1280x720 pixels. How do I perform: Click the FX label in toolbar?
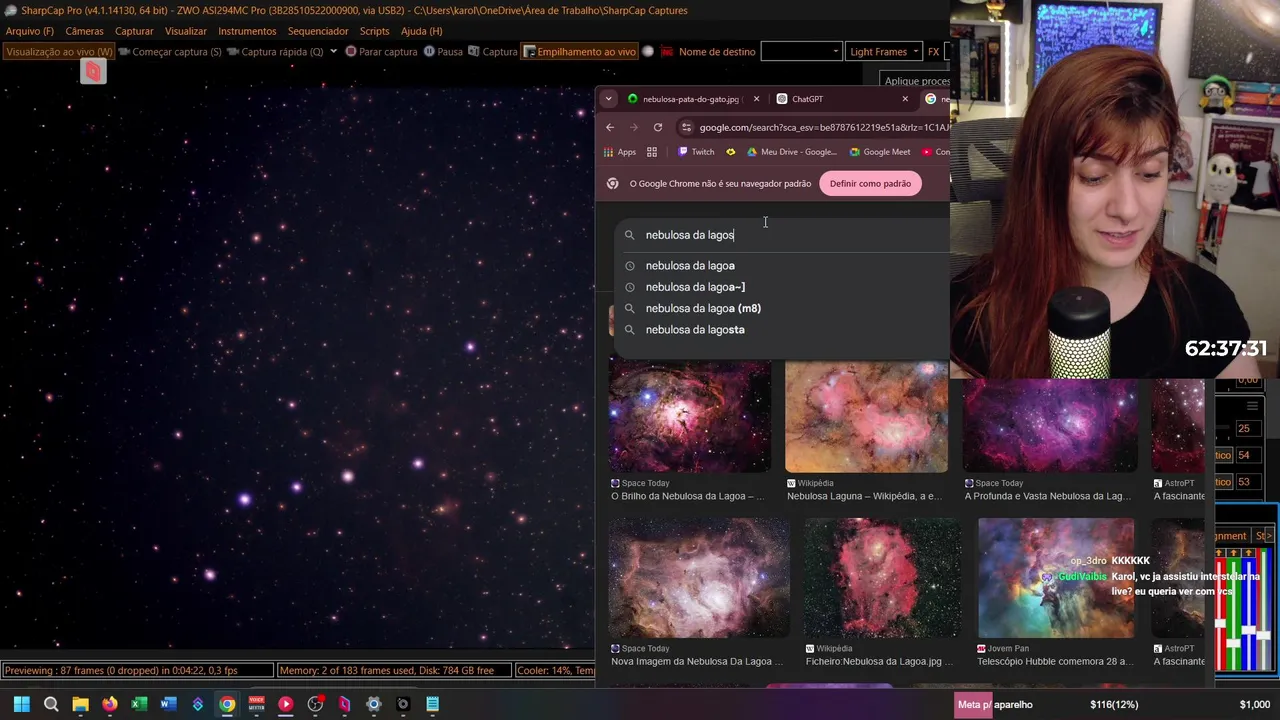click(x=933, y=52)
